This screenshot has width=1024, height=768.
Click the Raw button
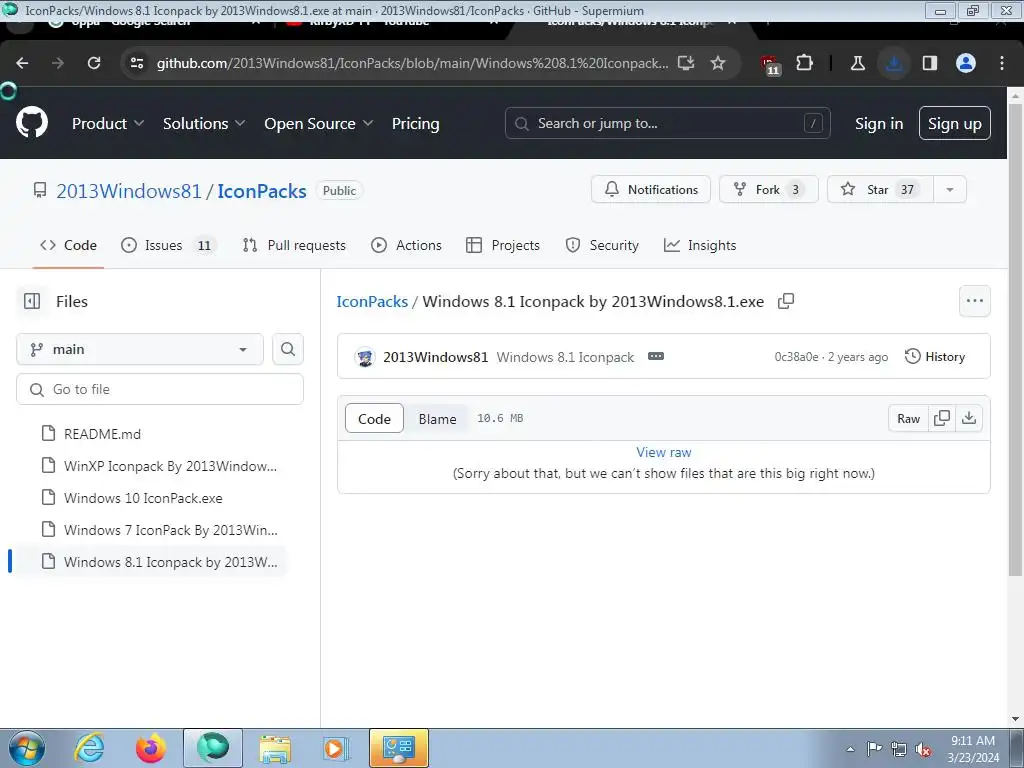pos(908,418)
